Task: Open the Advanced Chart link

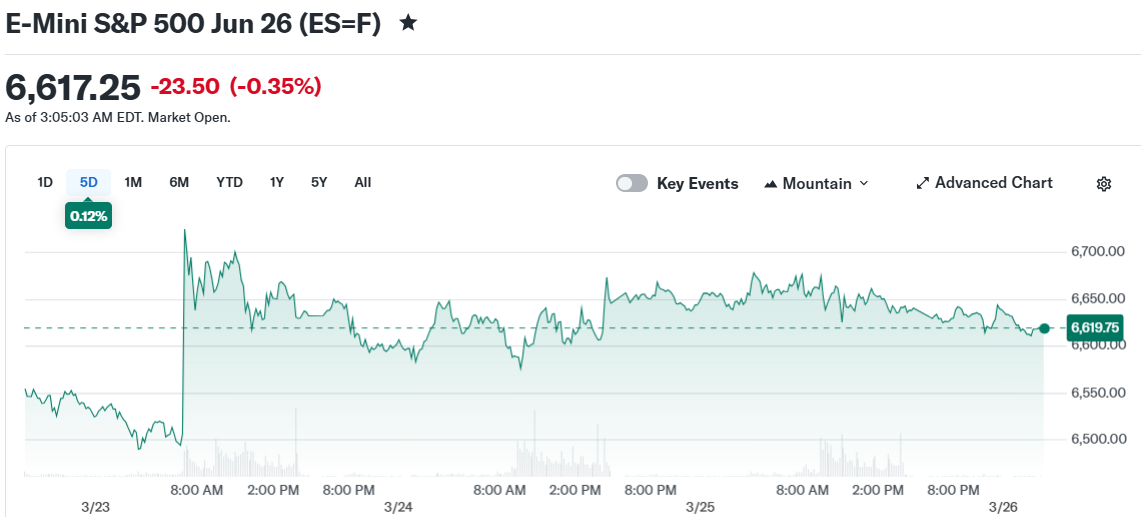Action: point(984,183)
